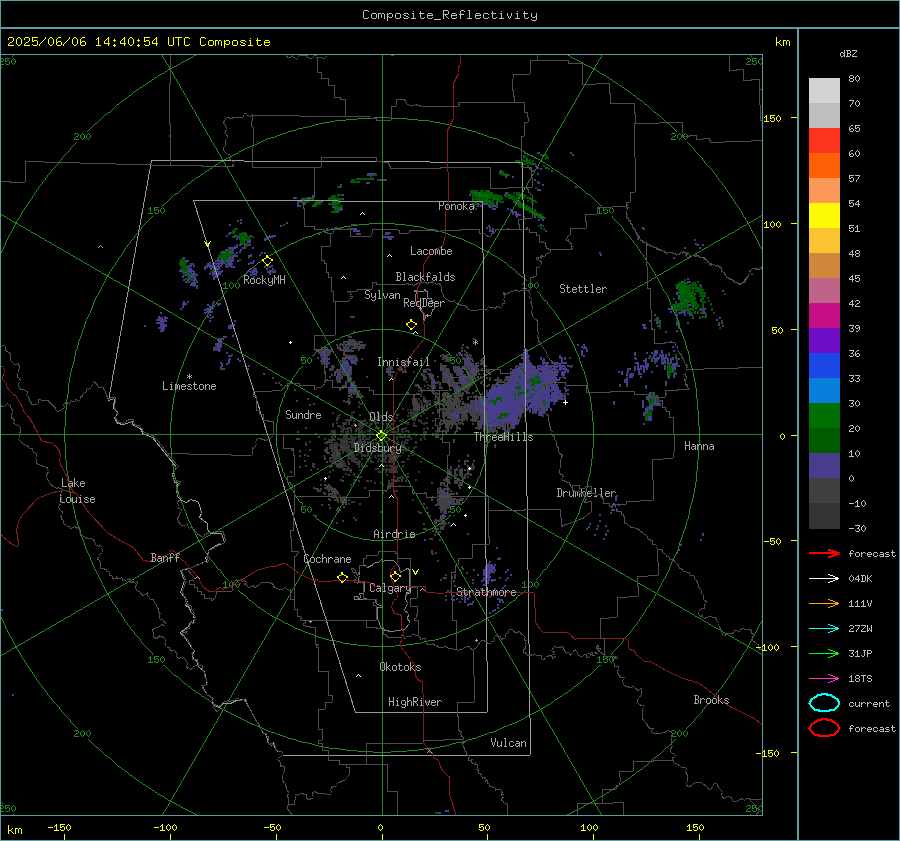
Task: Select the Cochrane label
Action: pyautogui.click(x=327, y=559)
